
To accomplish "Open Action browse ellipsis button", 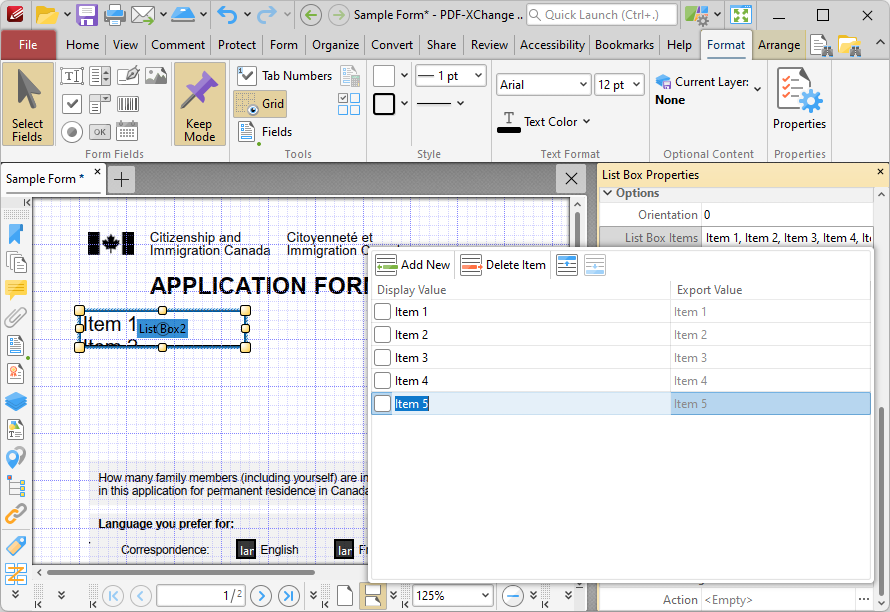I will [863, 600].
